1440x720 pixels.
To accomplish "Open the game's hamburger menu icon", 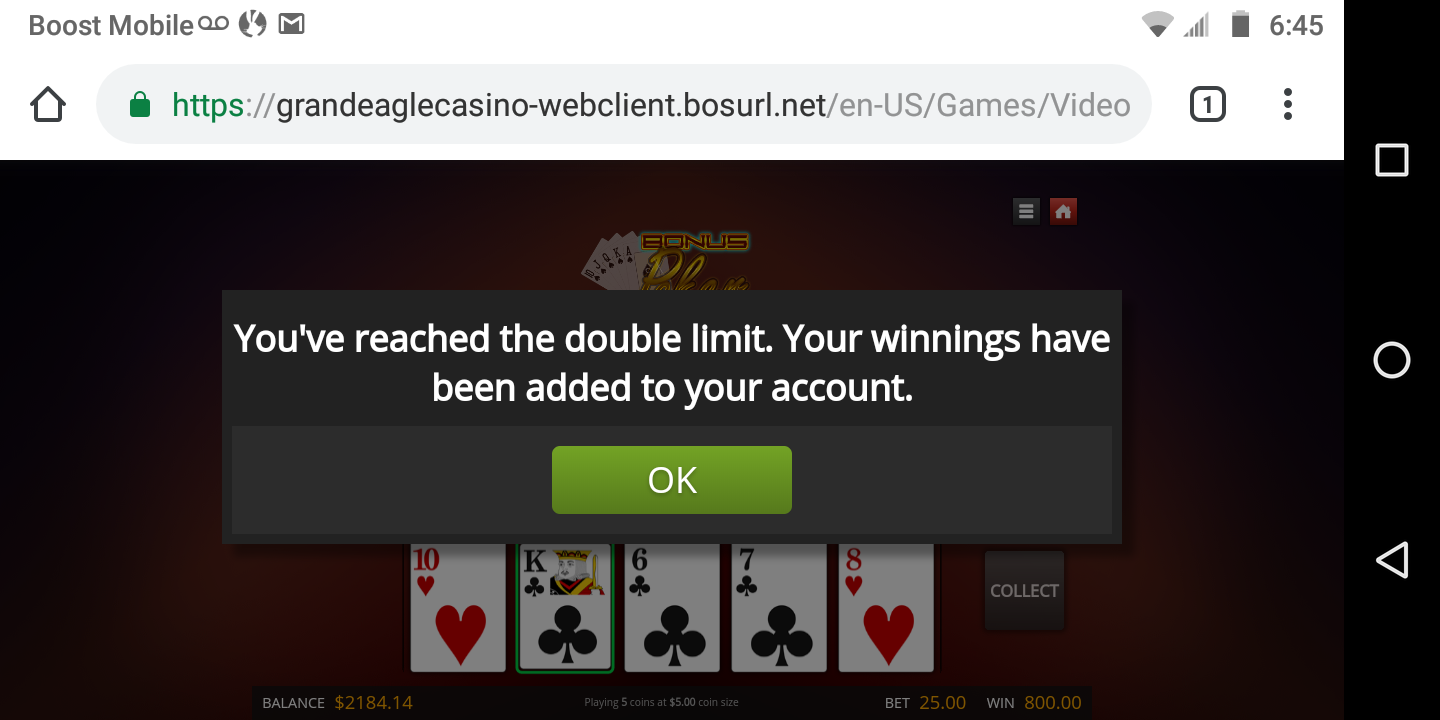I will (x=1026, y=211).
